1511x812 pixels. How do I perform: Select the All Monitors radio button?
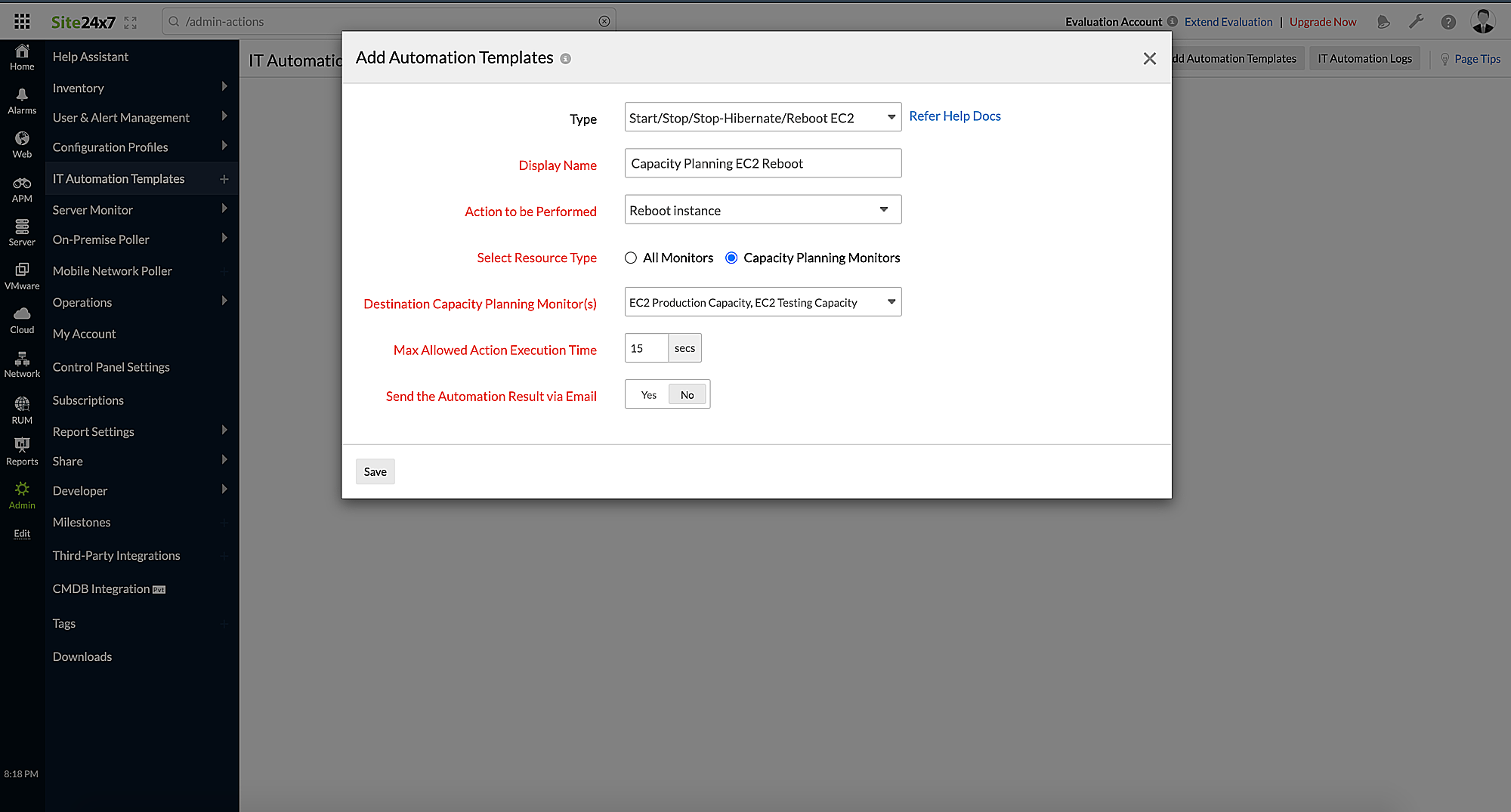(x=631, y=258)
